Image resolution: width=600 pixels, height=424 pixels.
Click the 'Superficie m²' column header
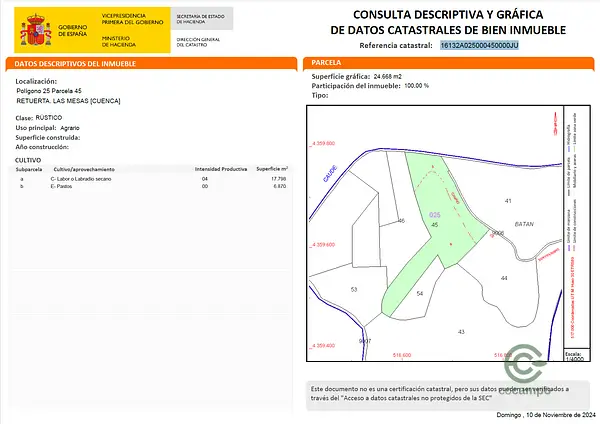[x=272, y=168]
